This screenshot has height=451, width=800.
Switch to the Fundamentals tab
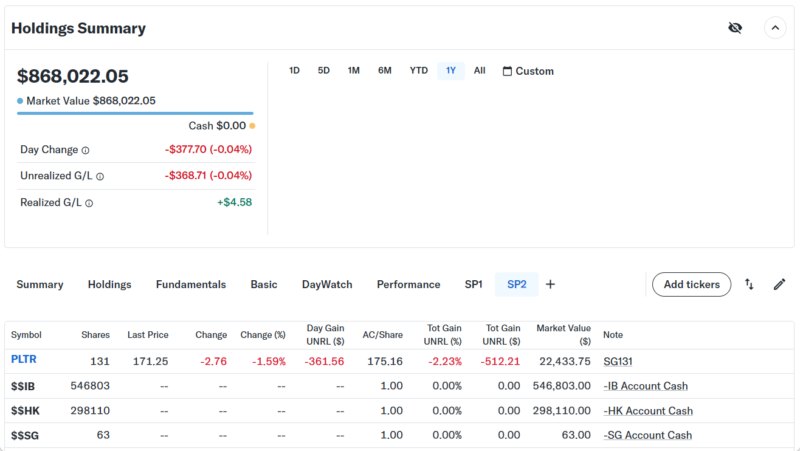tap(190, 285)
